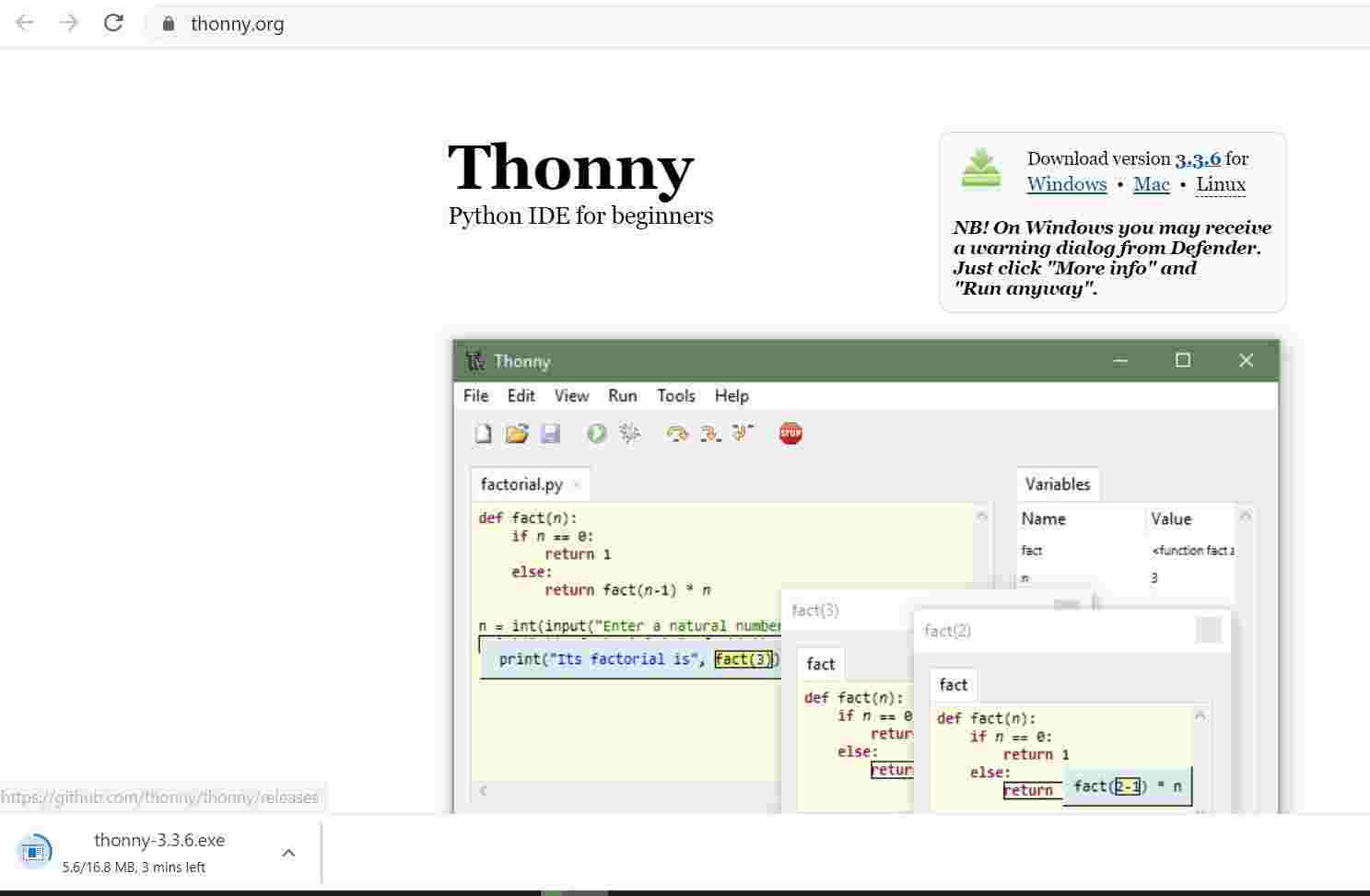Click the fact(2-1) * n evaluation box

point(1128,786)
